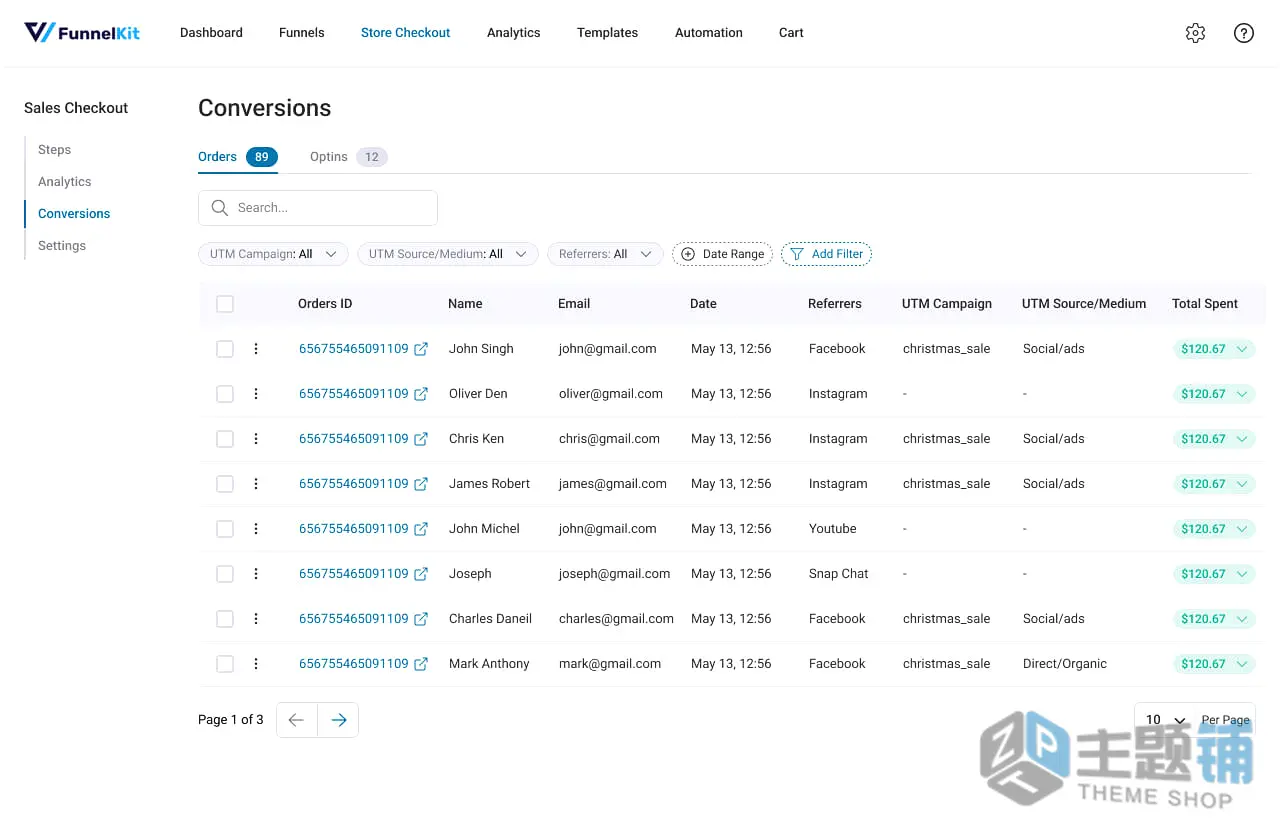
Task: Open the Cart menu item
Action: (x=791, y=33)
